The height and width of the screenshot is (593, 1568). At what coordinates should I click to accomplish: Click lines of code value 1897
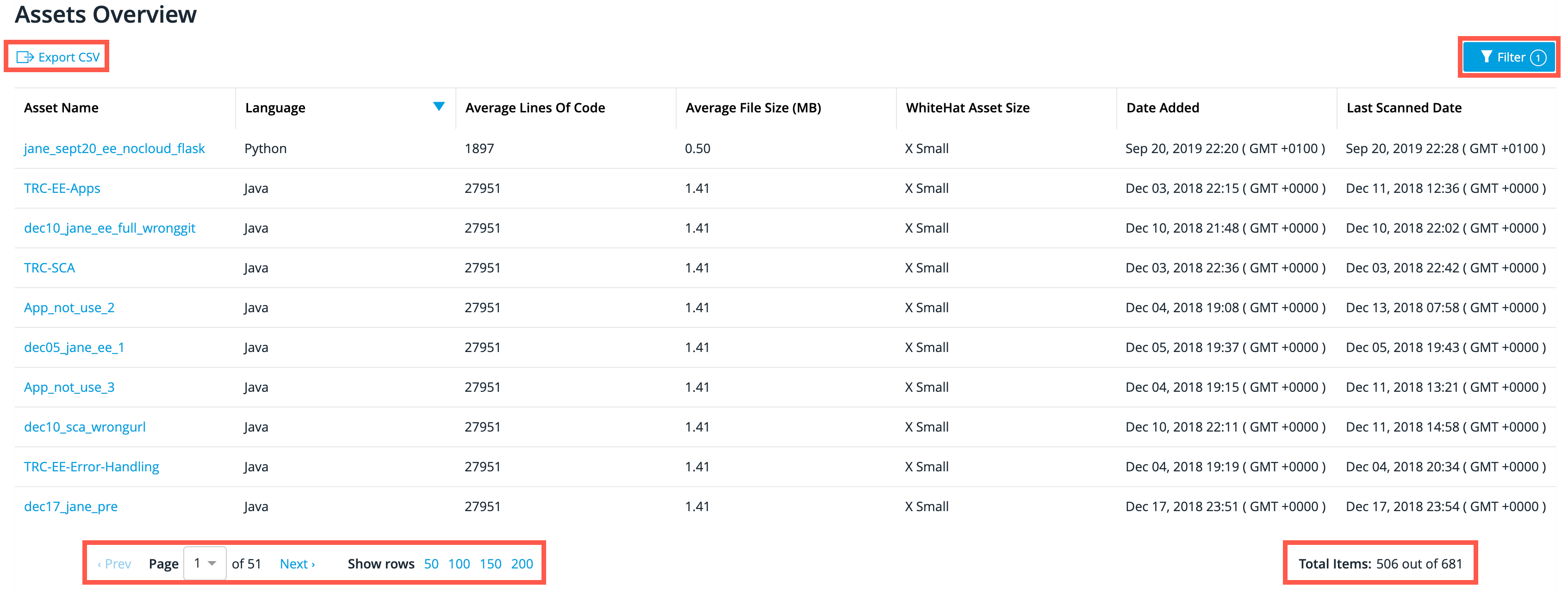click(x=479, y=148)
